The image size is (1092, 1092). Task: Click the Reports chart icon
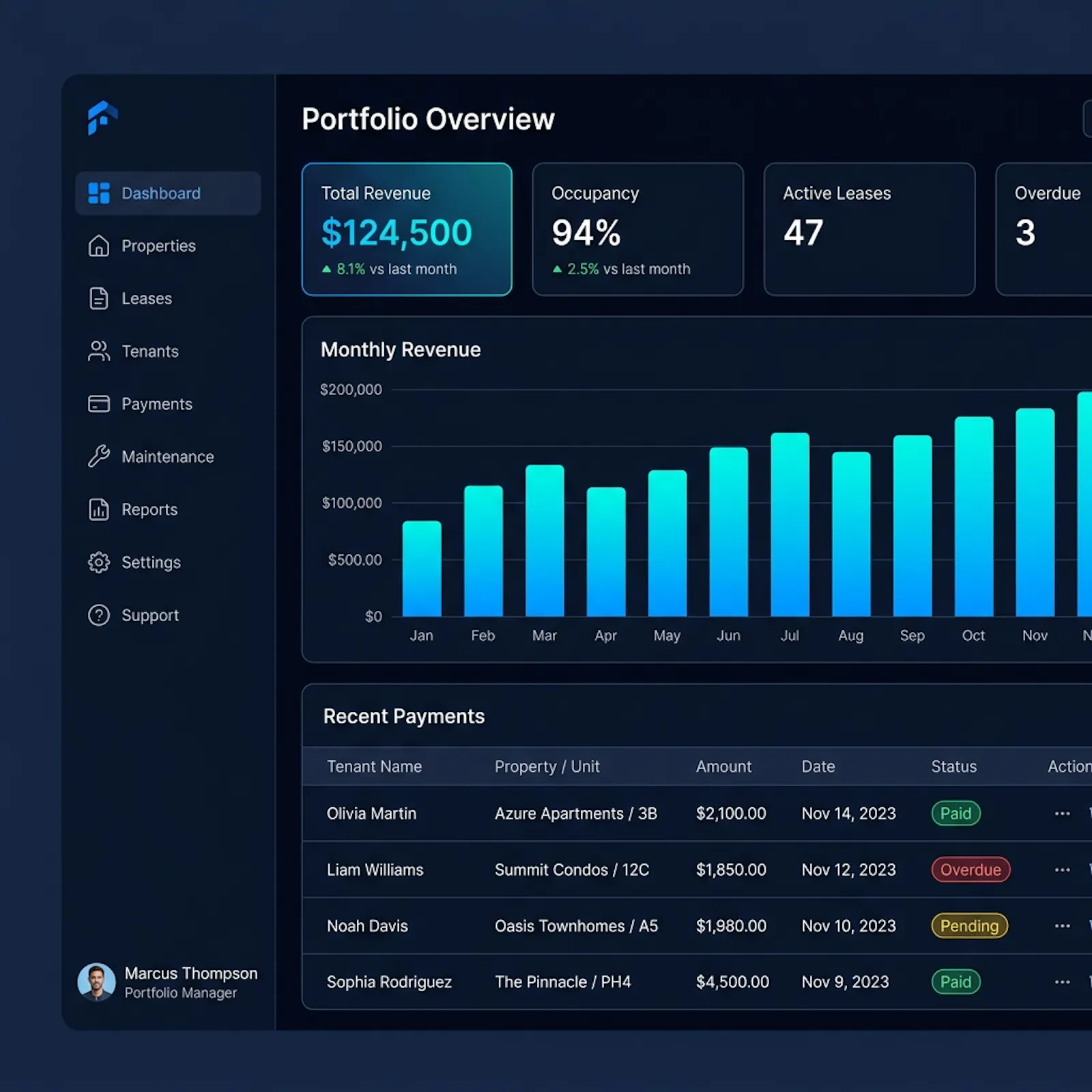click(x=99, y=509)
